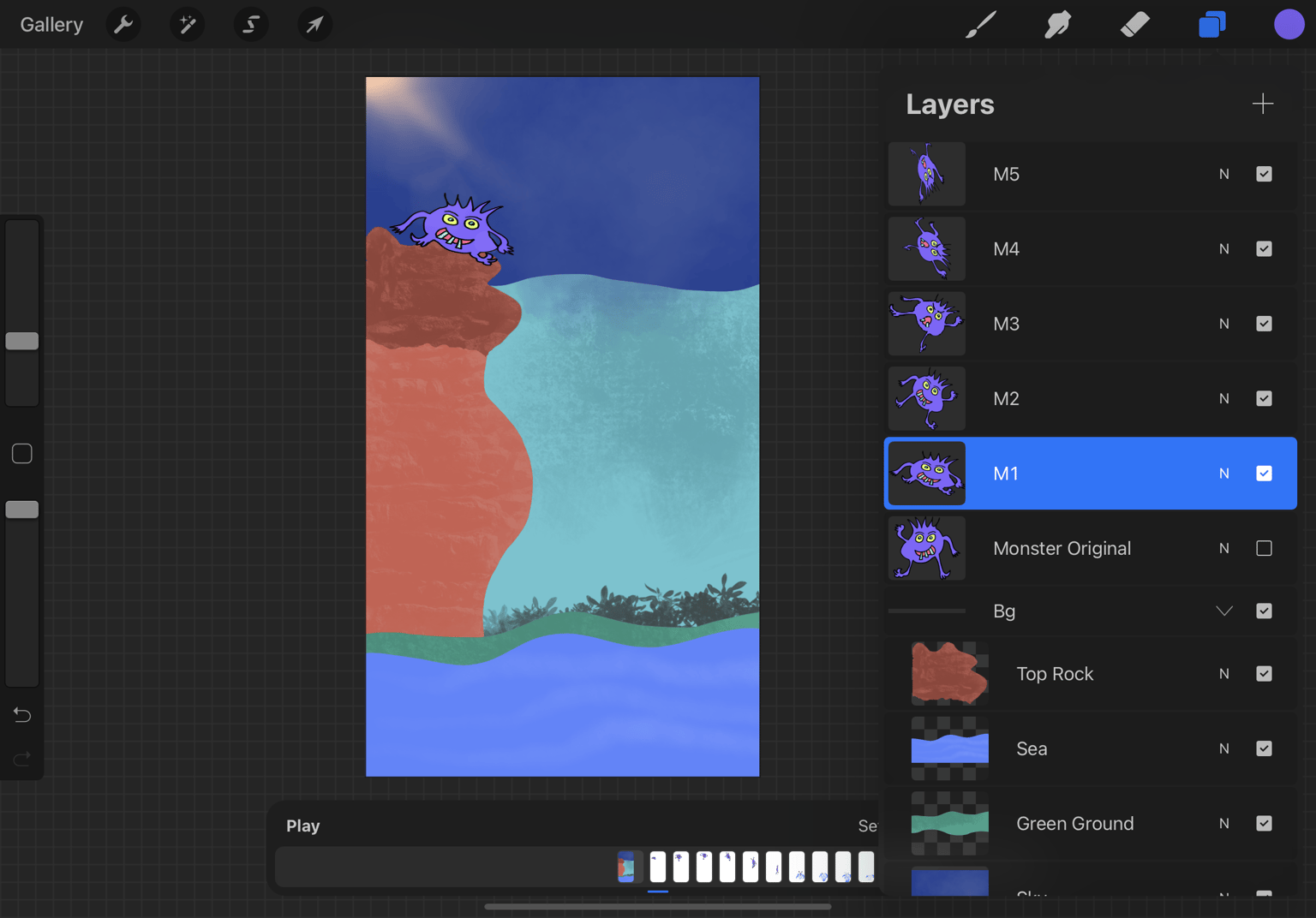Screen dimensions: 1316x918
Task: Return to the Gallery
Action: 51,24
